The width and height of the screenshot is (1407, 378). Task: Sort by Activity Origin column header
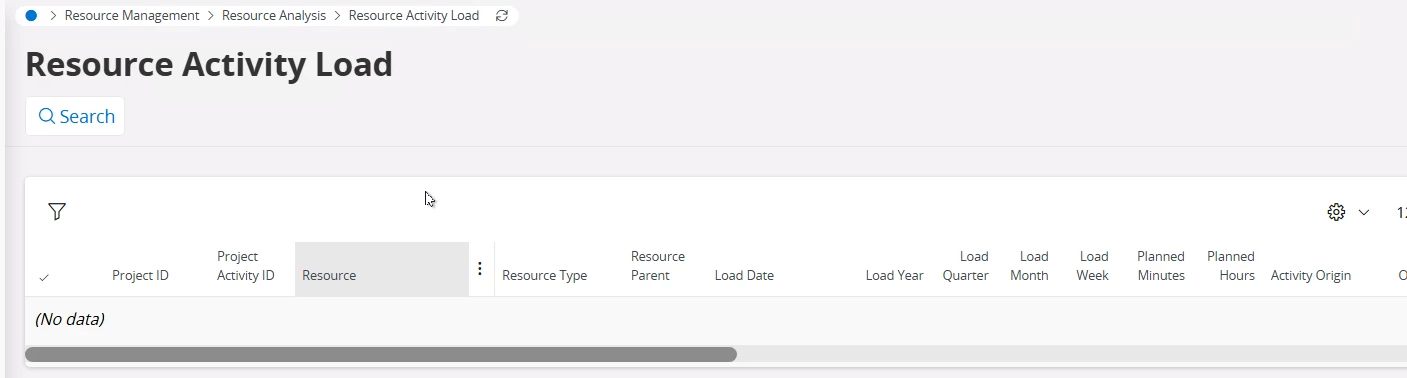tap(1311, 276)
